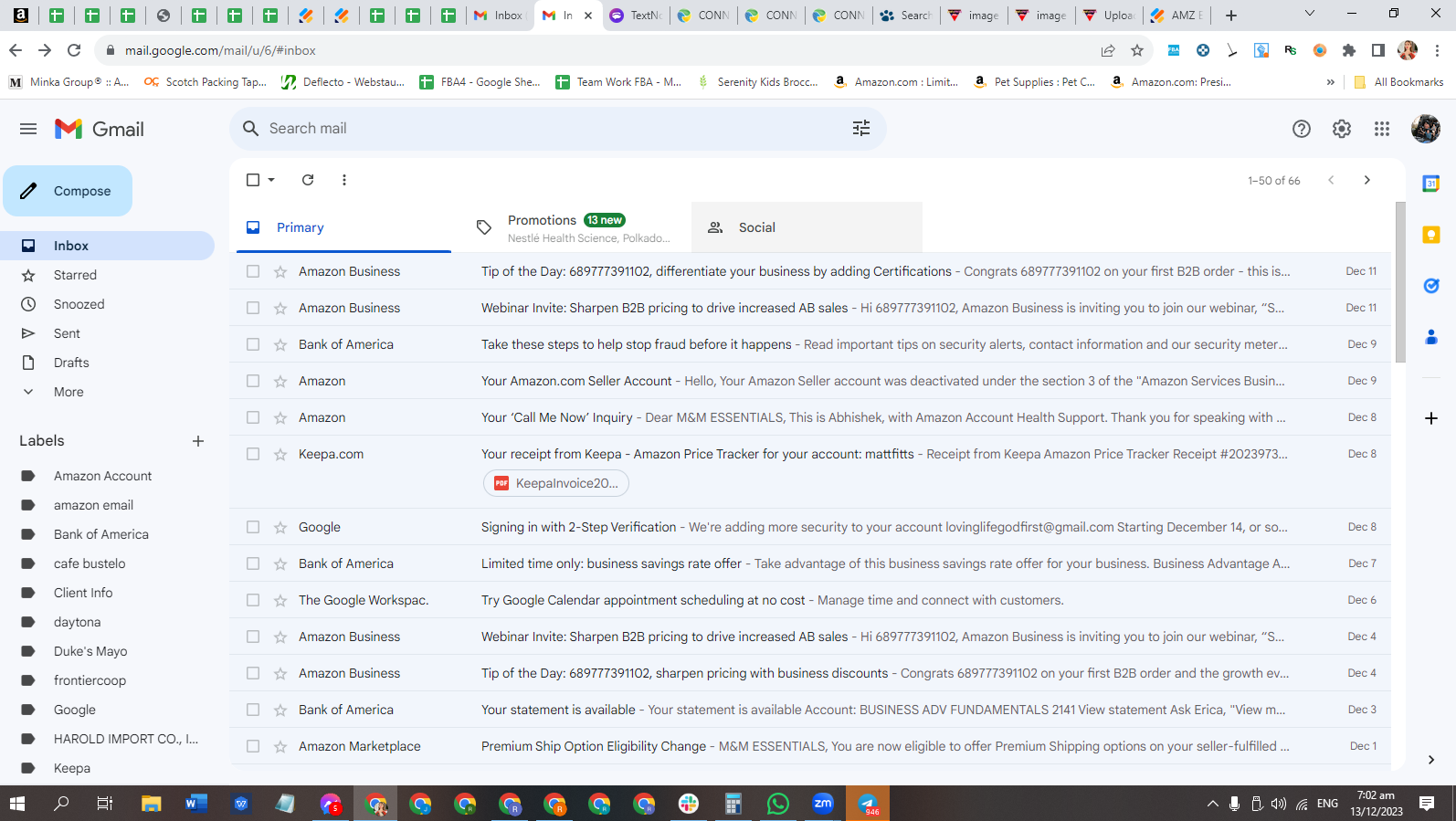Viewport: 1456px width, 821px height.
Task: Star the Amazon Marketplace email
Action: pyautogui.click(x=280, y=746)
